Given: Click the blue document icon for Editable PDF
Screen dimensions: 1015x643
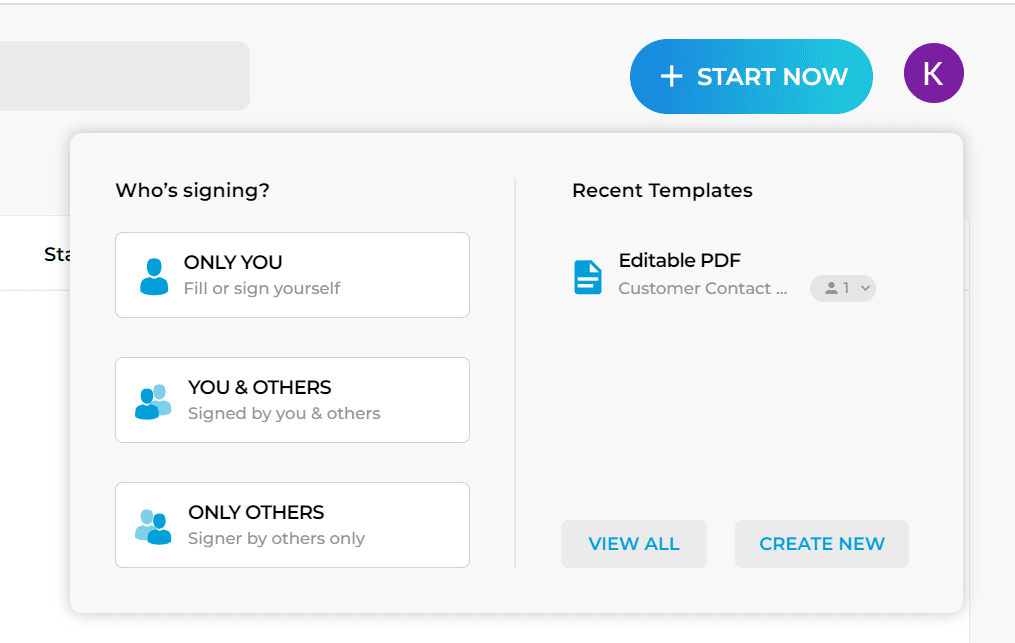Looking at the screenshot, I should [x=588, y=277].
